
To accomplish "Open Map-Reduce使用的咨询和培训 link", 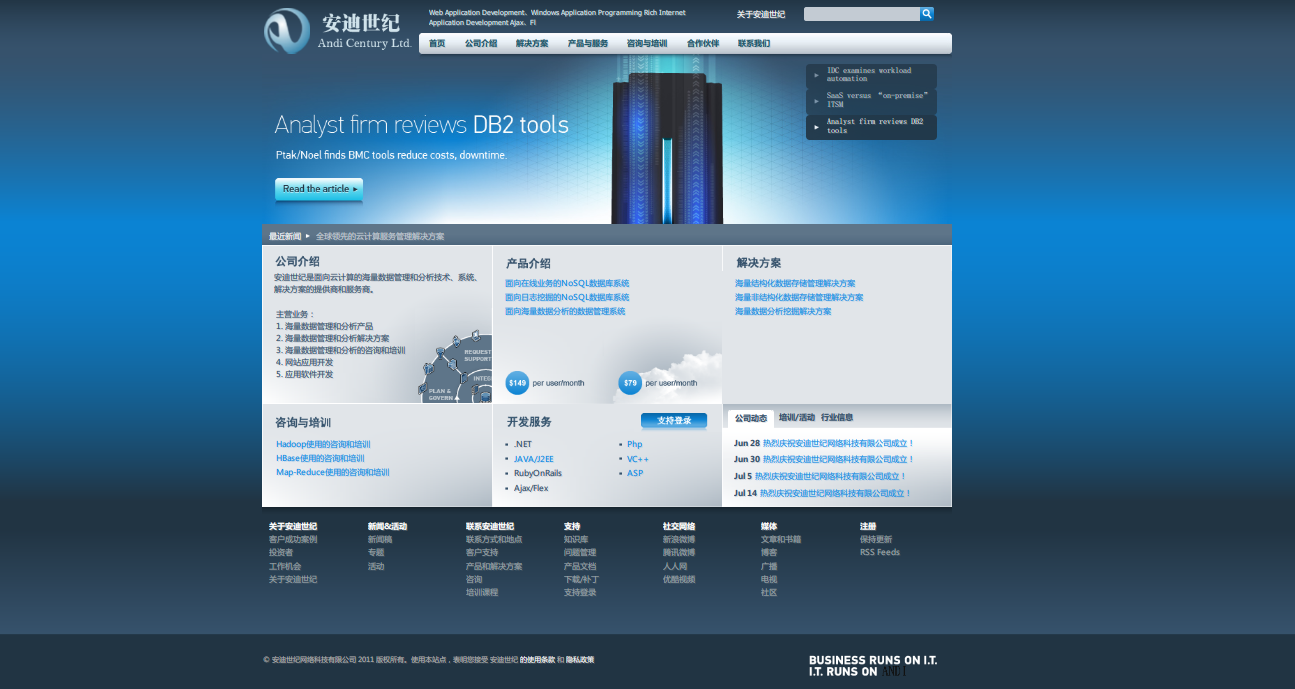I will point(333,472).
